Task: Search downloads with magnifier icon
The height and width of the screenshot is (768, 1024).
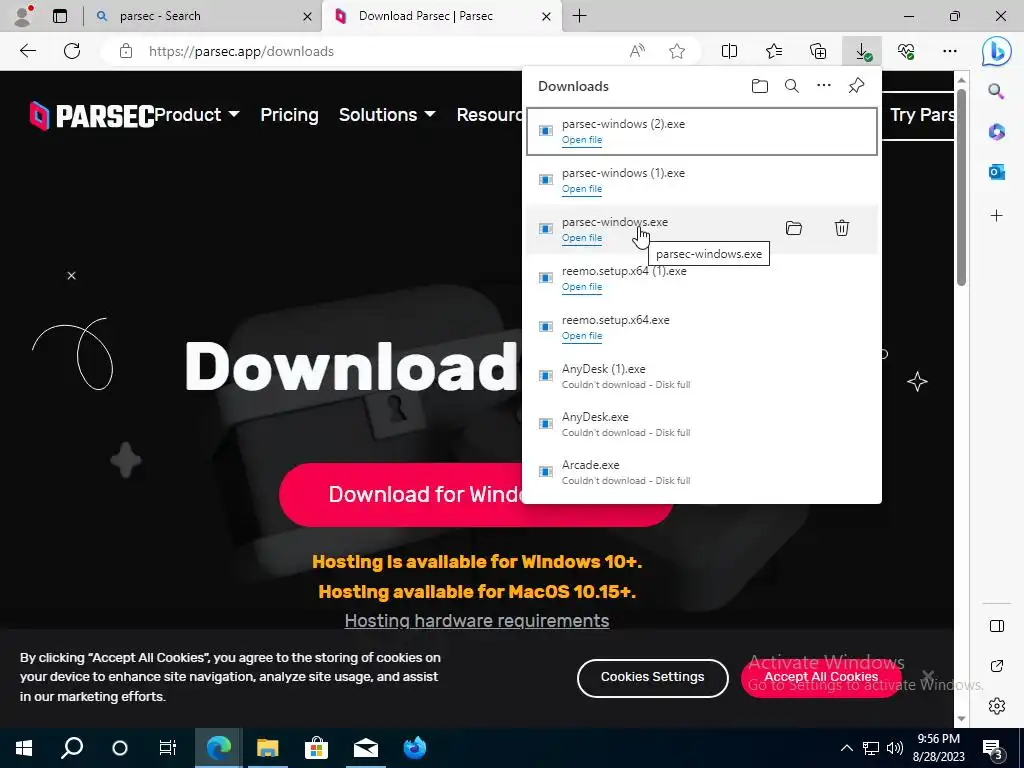Action: pyautogui.click(x=792, y=86)
